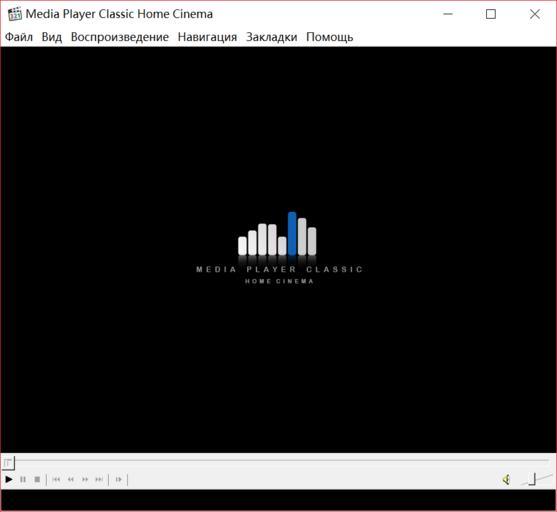557x512 pixels.
Task: Mute audio with the speaker icon
Action: [507, 480]
